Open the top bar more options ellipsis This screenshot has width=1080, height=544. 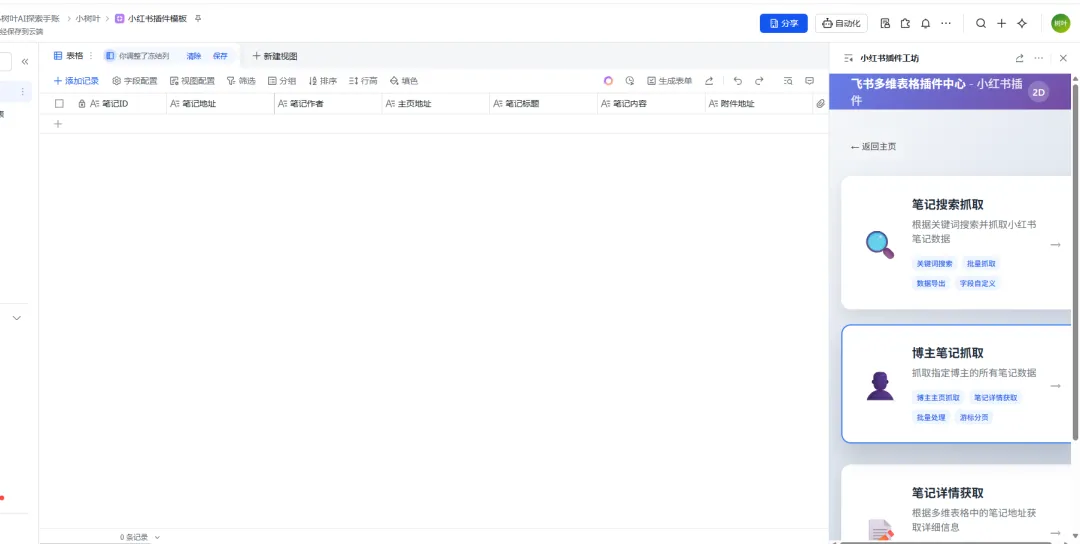point(946,23)
